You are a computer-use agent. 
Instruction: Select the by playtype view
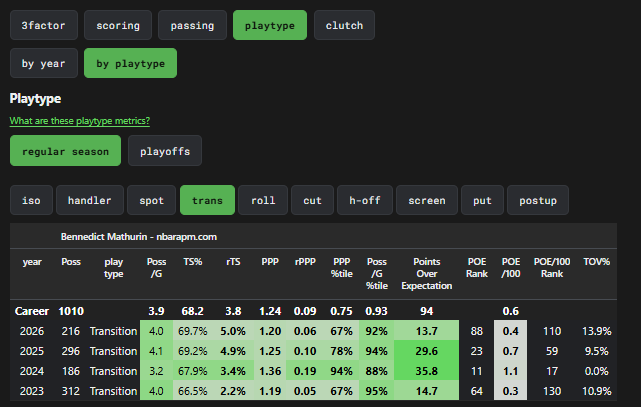point(130,63)
